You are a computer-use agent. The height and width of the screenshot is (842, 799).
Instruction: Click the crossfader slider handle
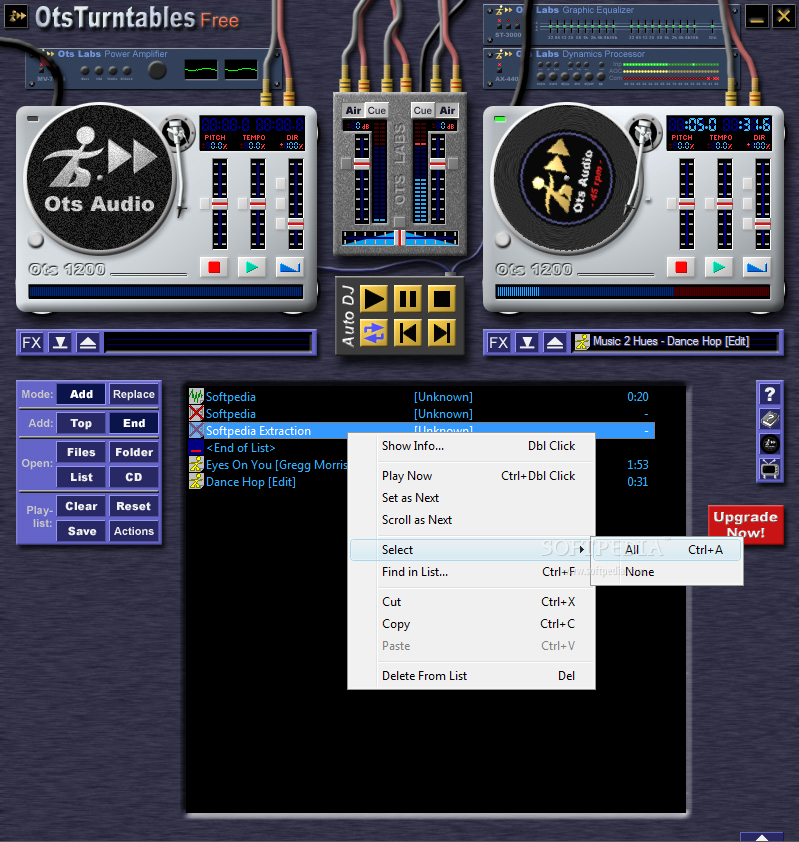point(400,237)
